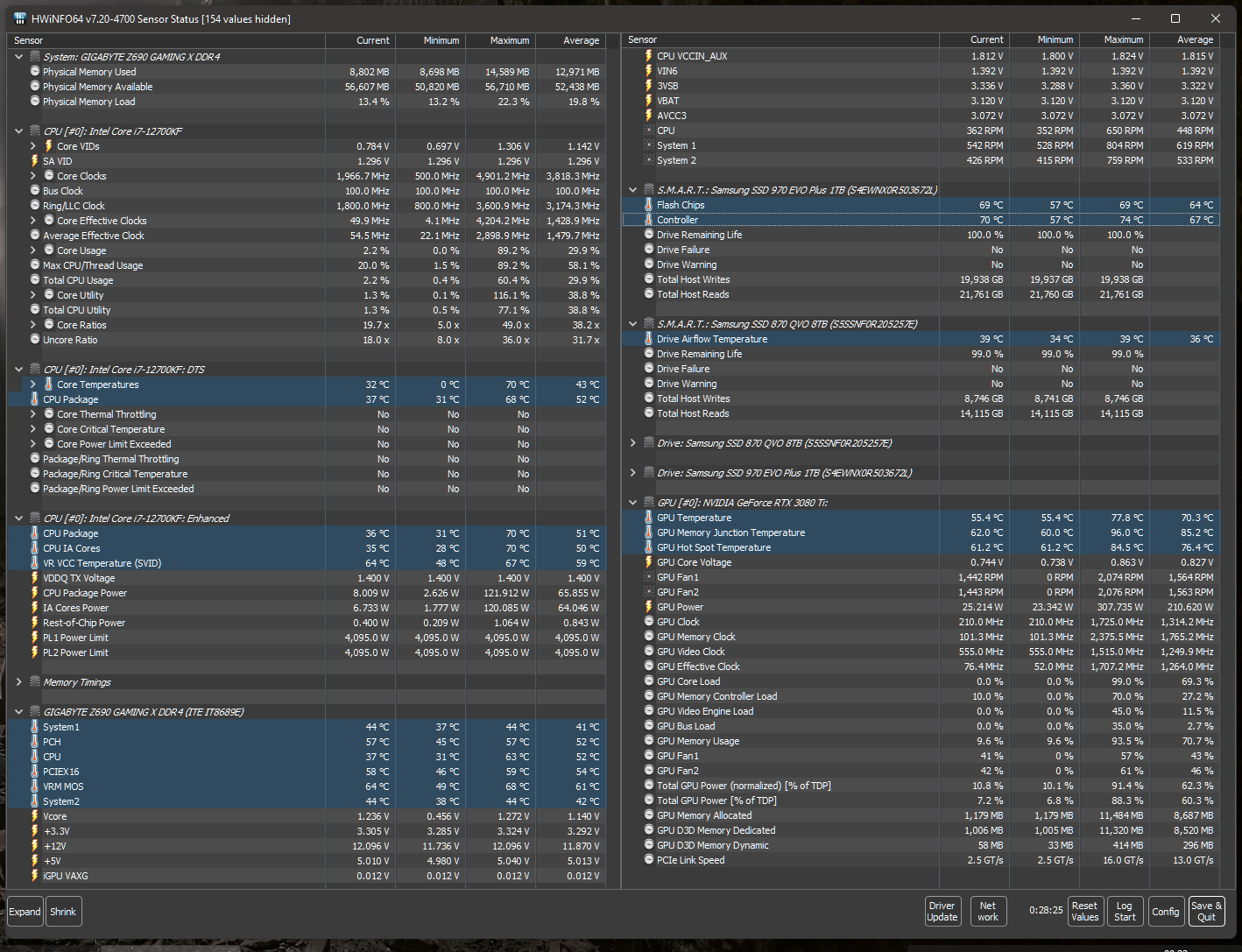This screenshot has height=952, width=1242.
Task: Open the Network button
Action: coord(988,912)
